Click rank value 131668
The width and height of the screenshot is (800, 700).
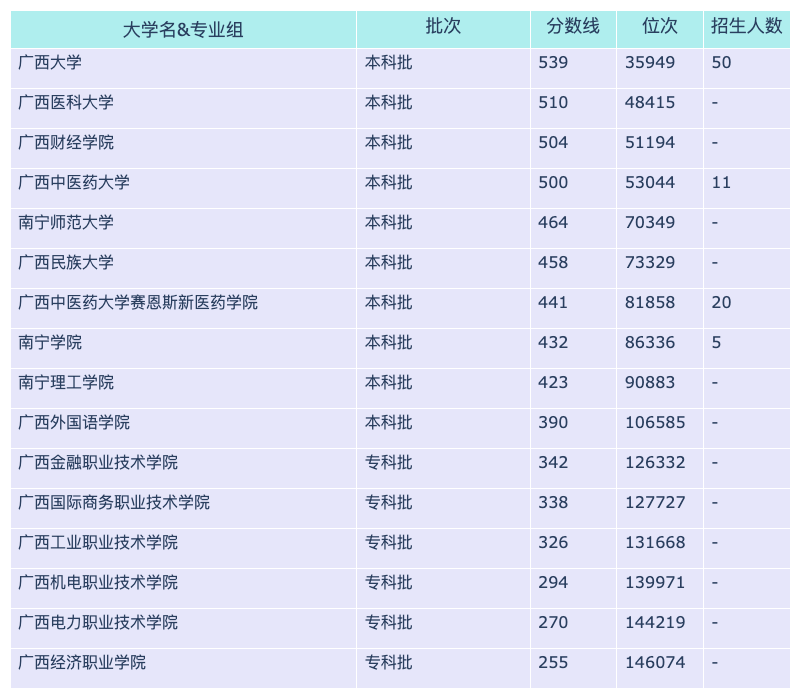tap(655, 542)
